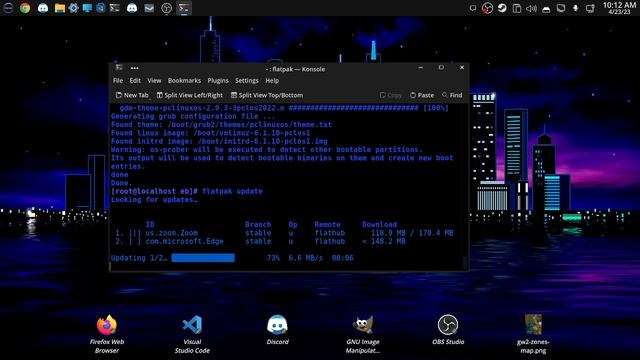Click 'Generating grub configuration file' line

[193, 116]
